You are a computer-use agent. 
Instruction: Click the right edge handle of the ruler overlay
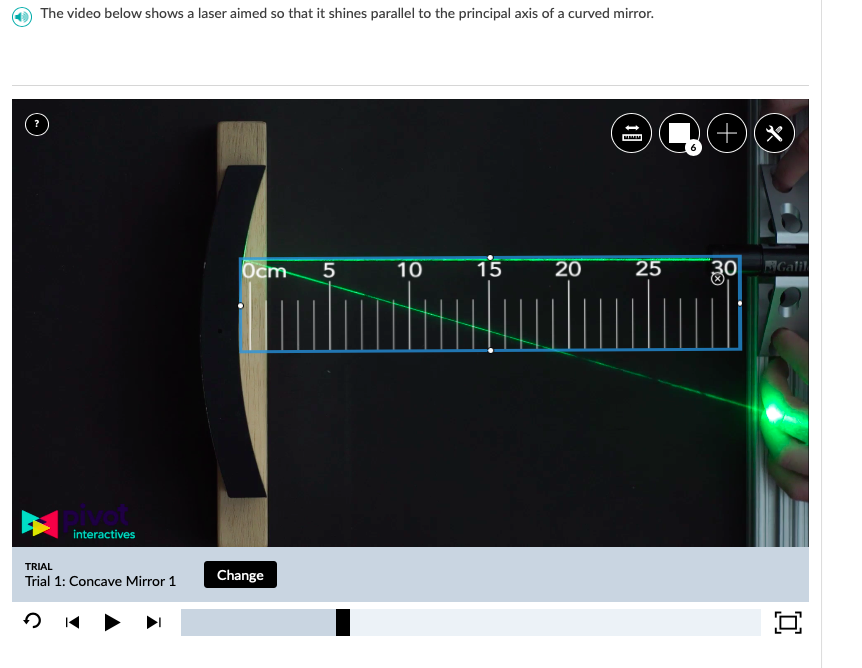pyautogui.click(x=739, y=301)
